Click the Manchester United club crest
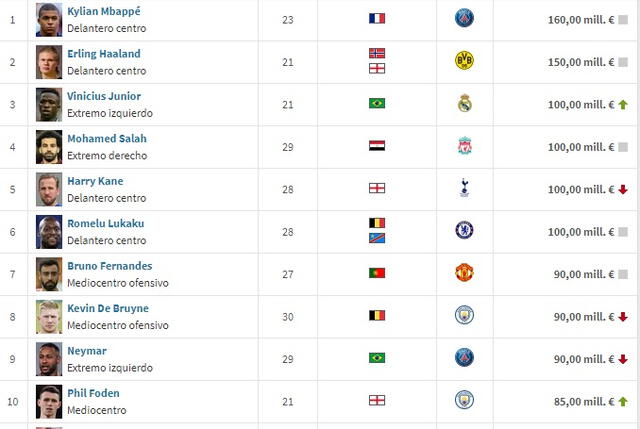The width and height of the screenshot is (640, 429). (463, 273)
